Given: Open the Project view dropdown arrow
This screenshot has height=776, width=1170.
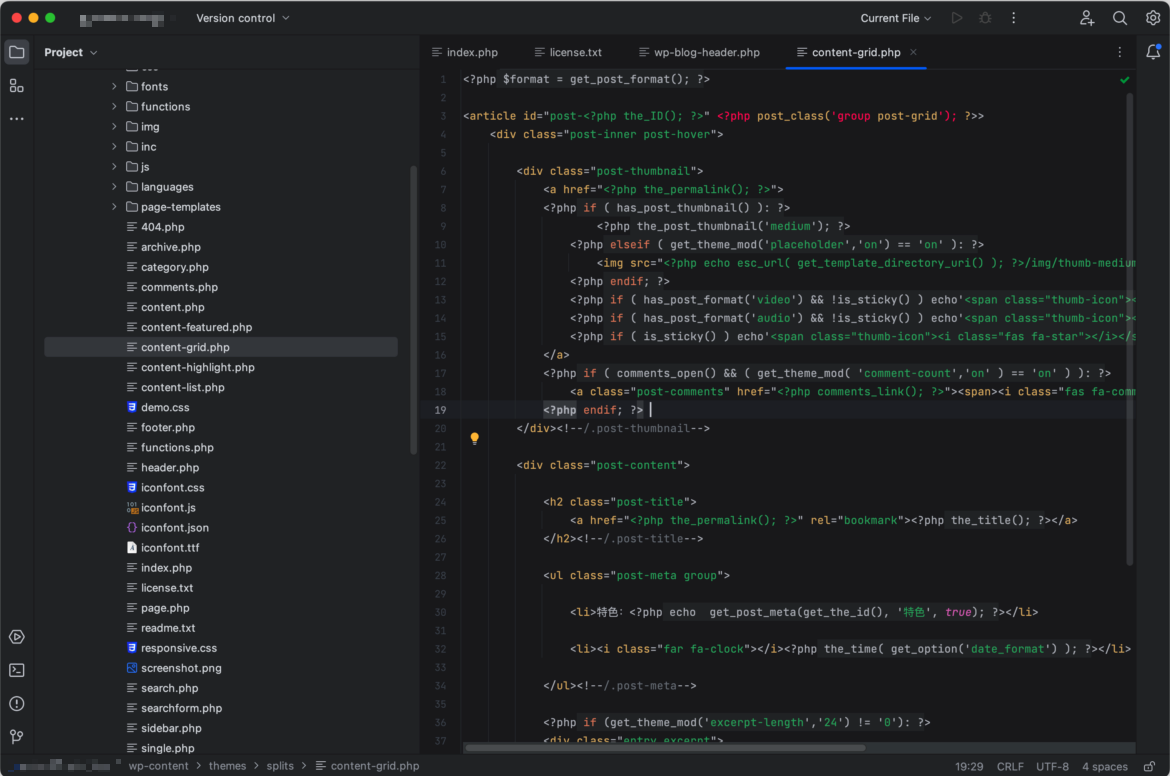Looking at the screenshot, I should tap(92, 51).
